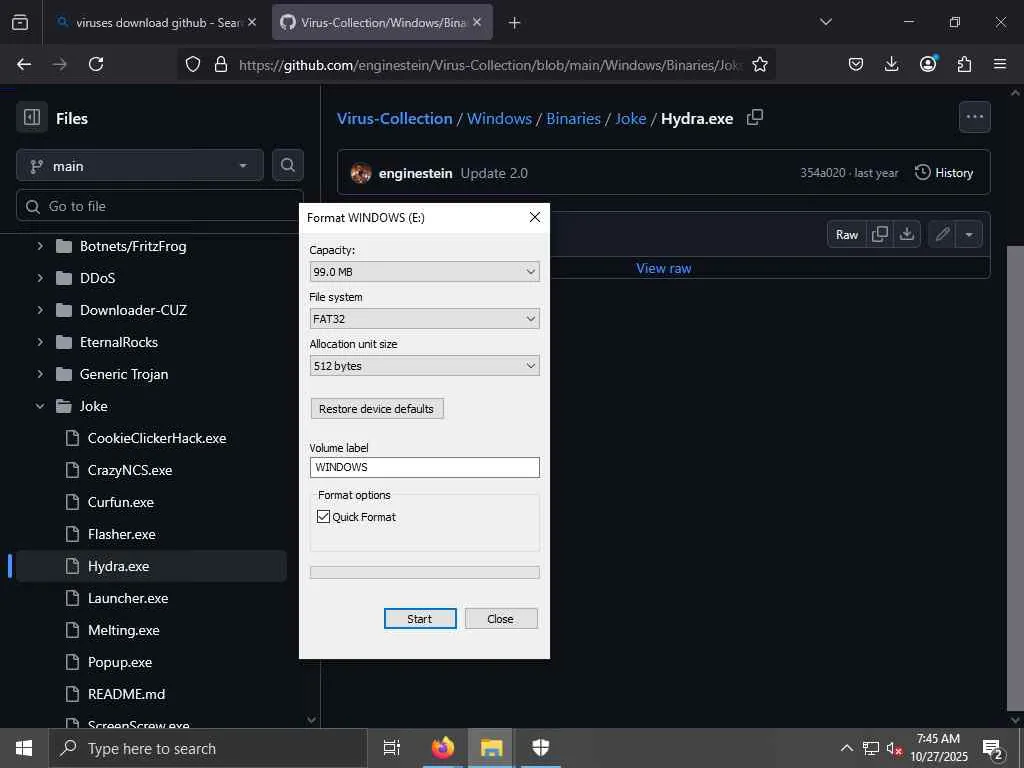1024x768 pixels.
Task: Click the GitHub file search magnifier button
Action: click(287, 165)
